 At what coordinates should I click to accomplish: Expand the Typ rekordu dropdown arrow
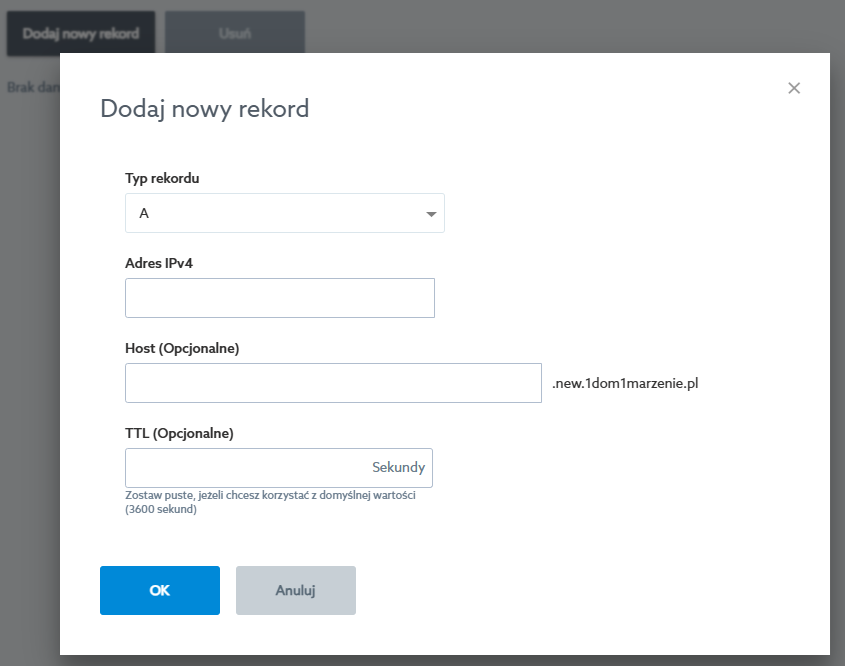tap(431, 214)
